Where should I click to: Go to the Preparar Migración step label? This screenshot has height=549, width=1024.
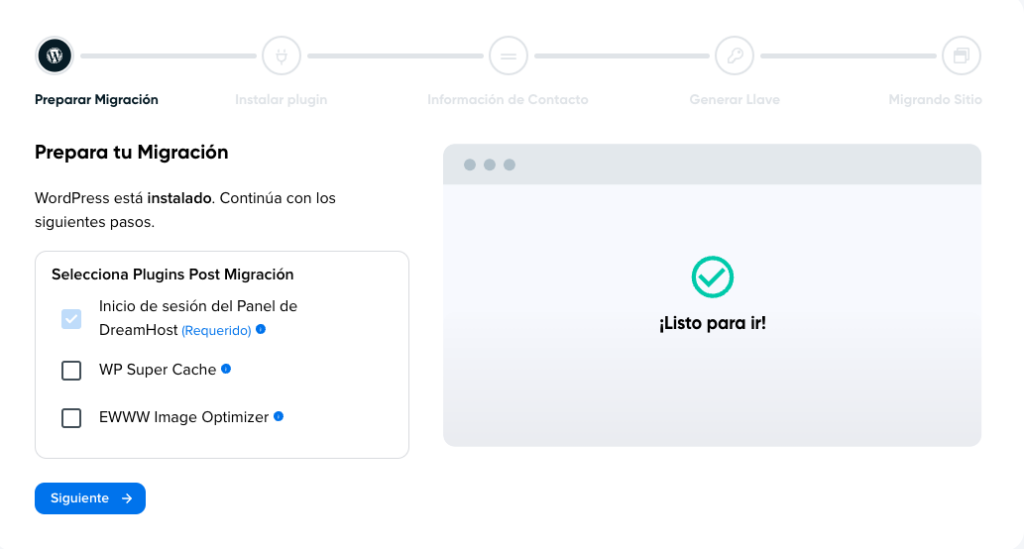tap(97, 99)
